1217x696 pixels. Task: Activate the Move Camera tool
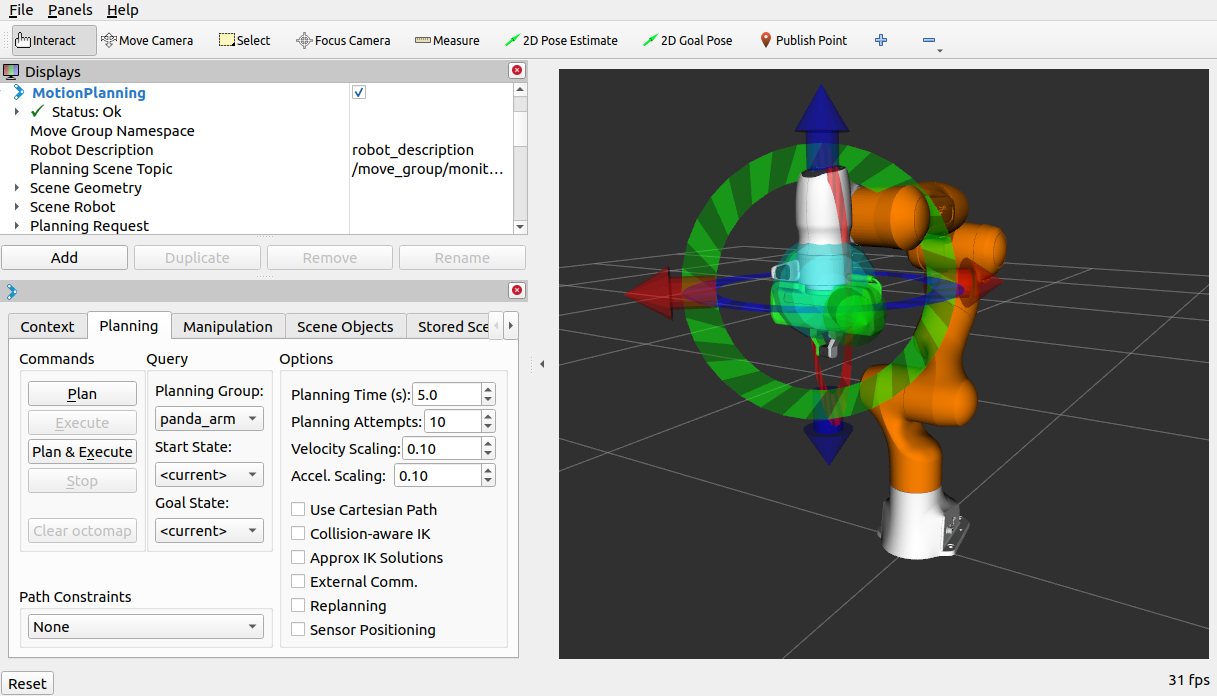point(147,40)
